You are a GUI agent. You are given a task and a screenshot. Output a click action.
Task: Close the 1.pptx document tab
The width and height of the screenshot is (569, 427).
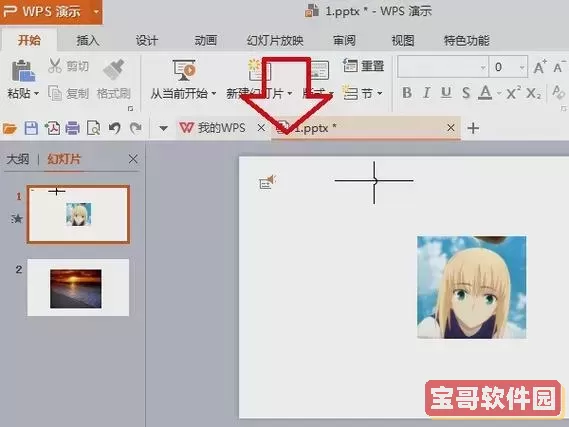(x=451, y=128)
